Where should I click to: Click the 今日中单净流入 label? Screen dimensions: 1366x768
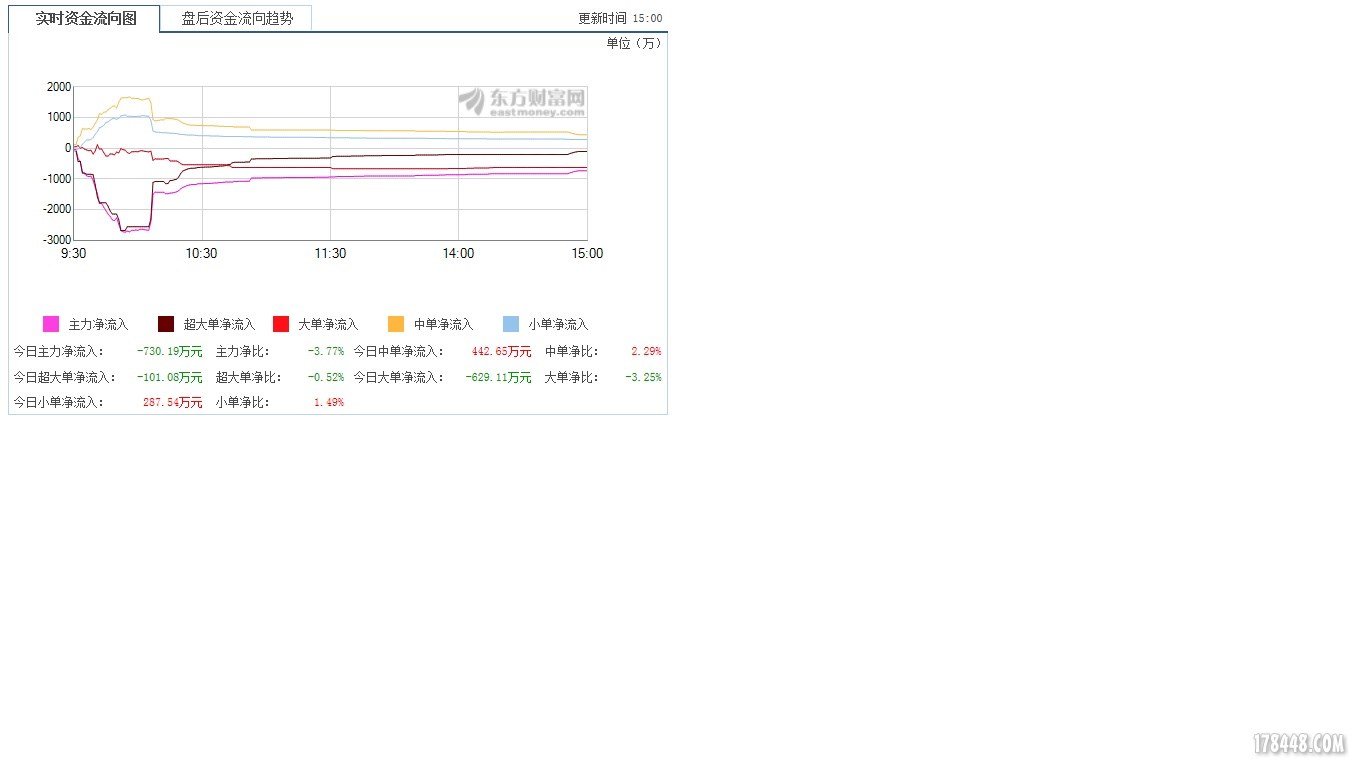point(398,352)
